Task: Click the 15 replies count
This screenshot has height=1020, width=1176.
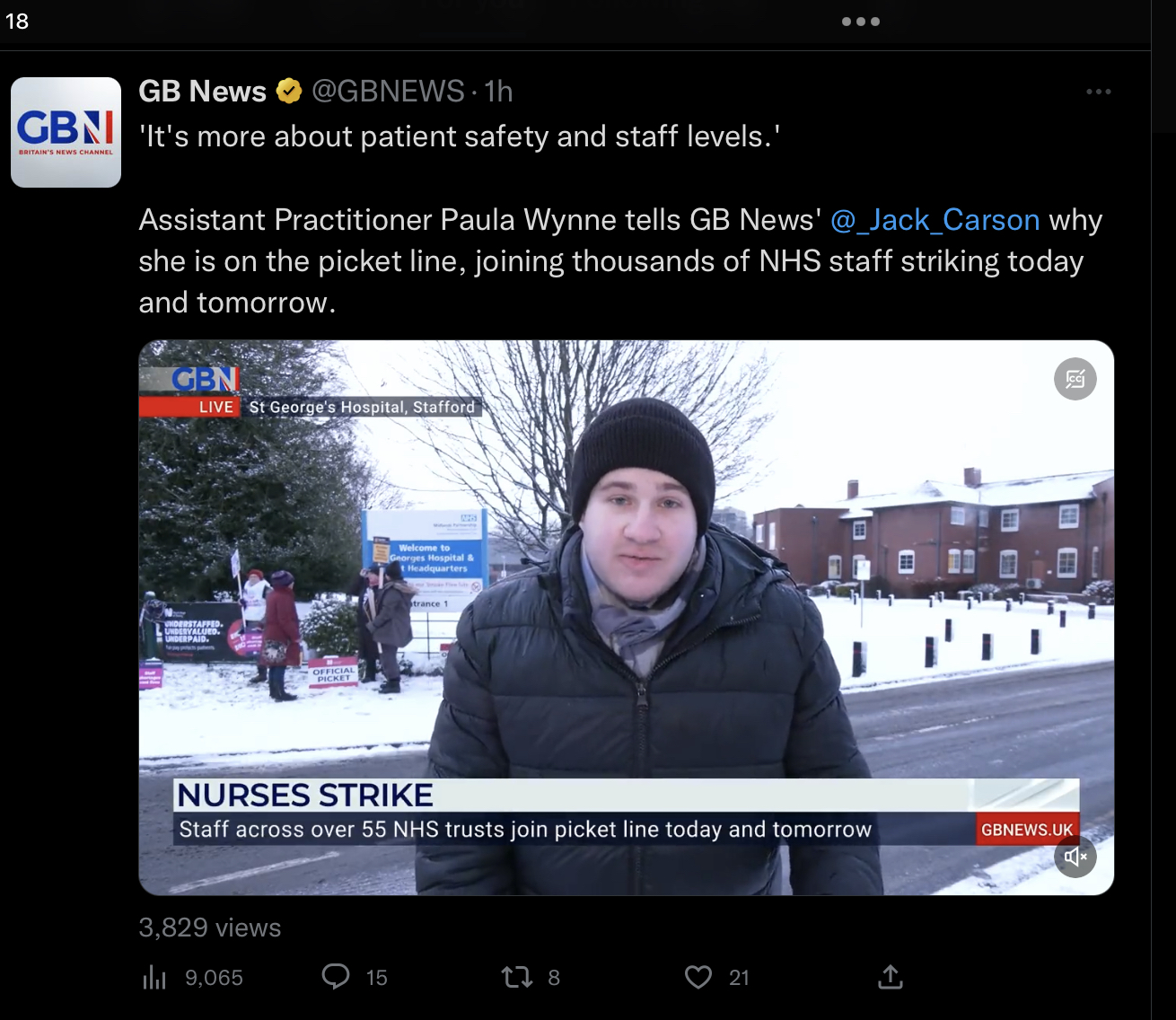Action: 377,978
